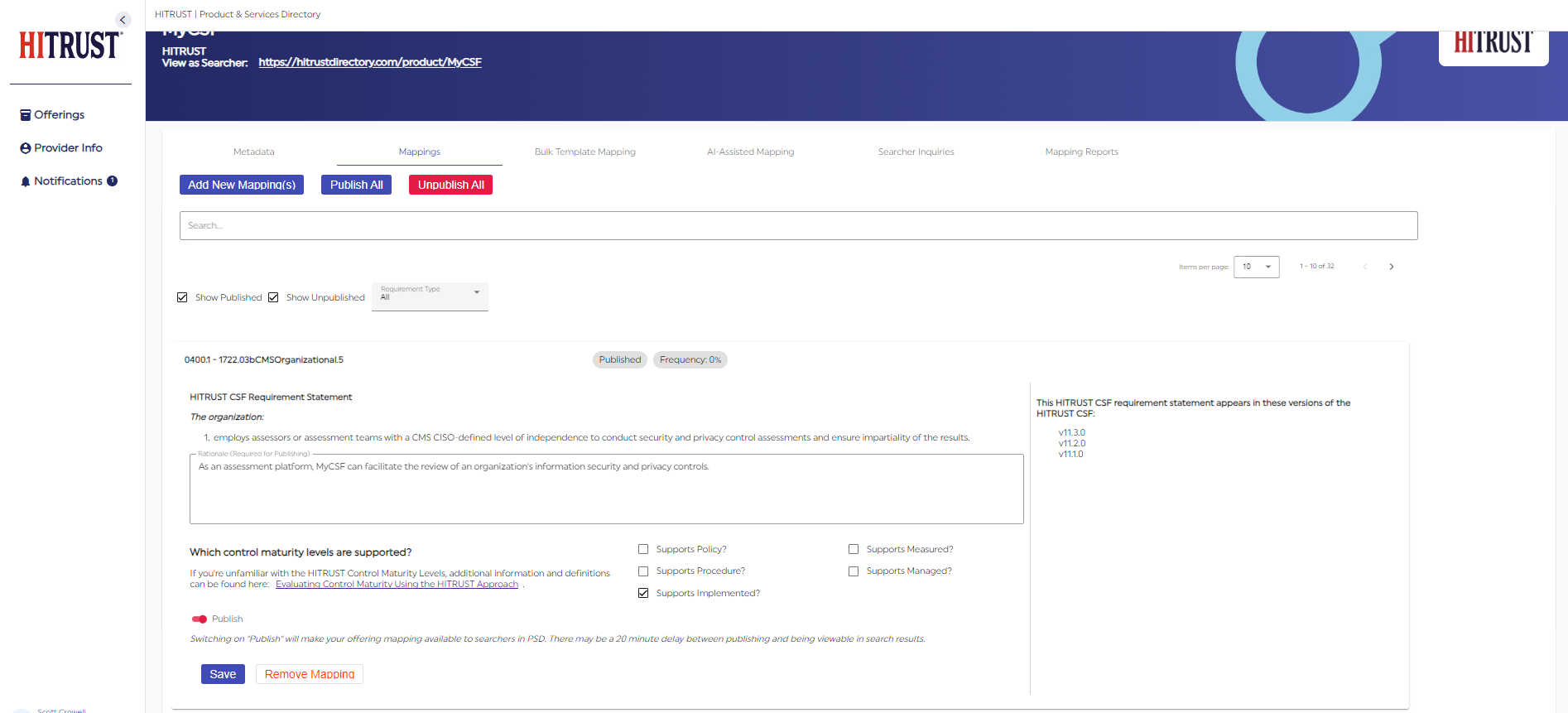Image resolution: width=1568 pixels, height=713 pixels.
Task: Toggle the Publish switch
Action: pyautogui.click(x=200, y=619)
